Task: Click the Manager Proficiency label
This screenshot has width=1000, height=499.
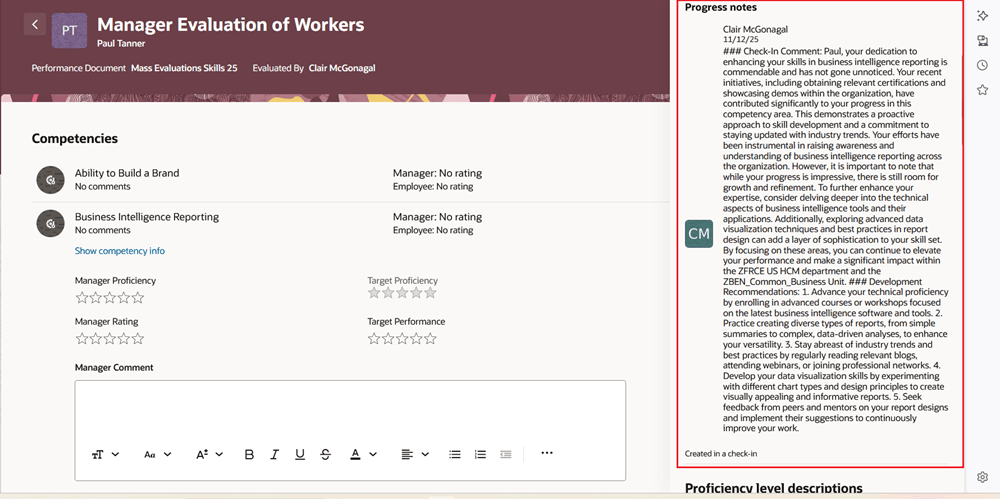Action: (115, 280)
